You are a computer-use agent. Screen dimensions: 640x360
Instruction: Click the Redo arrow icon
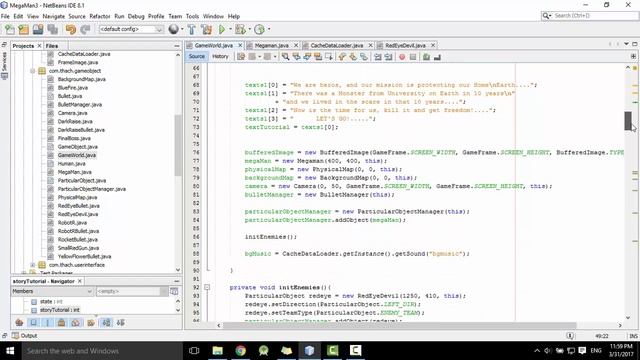pyautogui.click(x=85, y=29)
